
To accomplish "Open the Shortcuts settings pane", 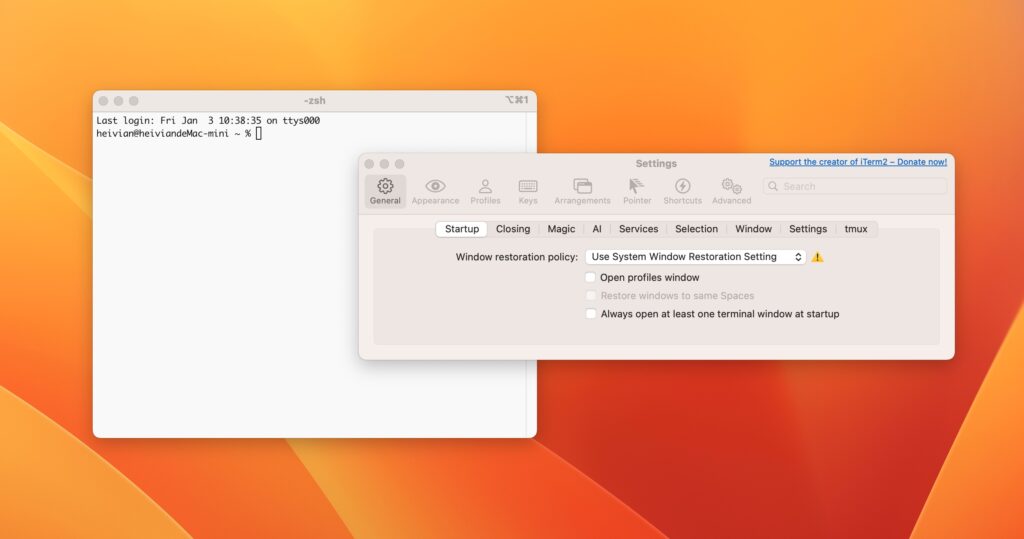I will [682, 191].
